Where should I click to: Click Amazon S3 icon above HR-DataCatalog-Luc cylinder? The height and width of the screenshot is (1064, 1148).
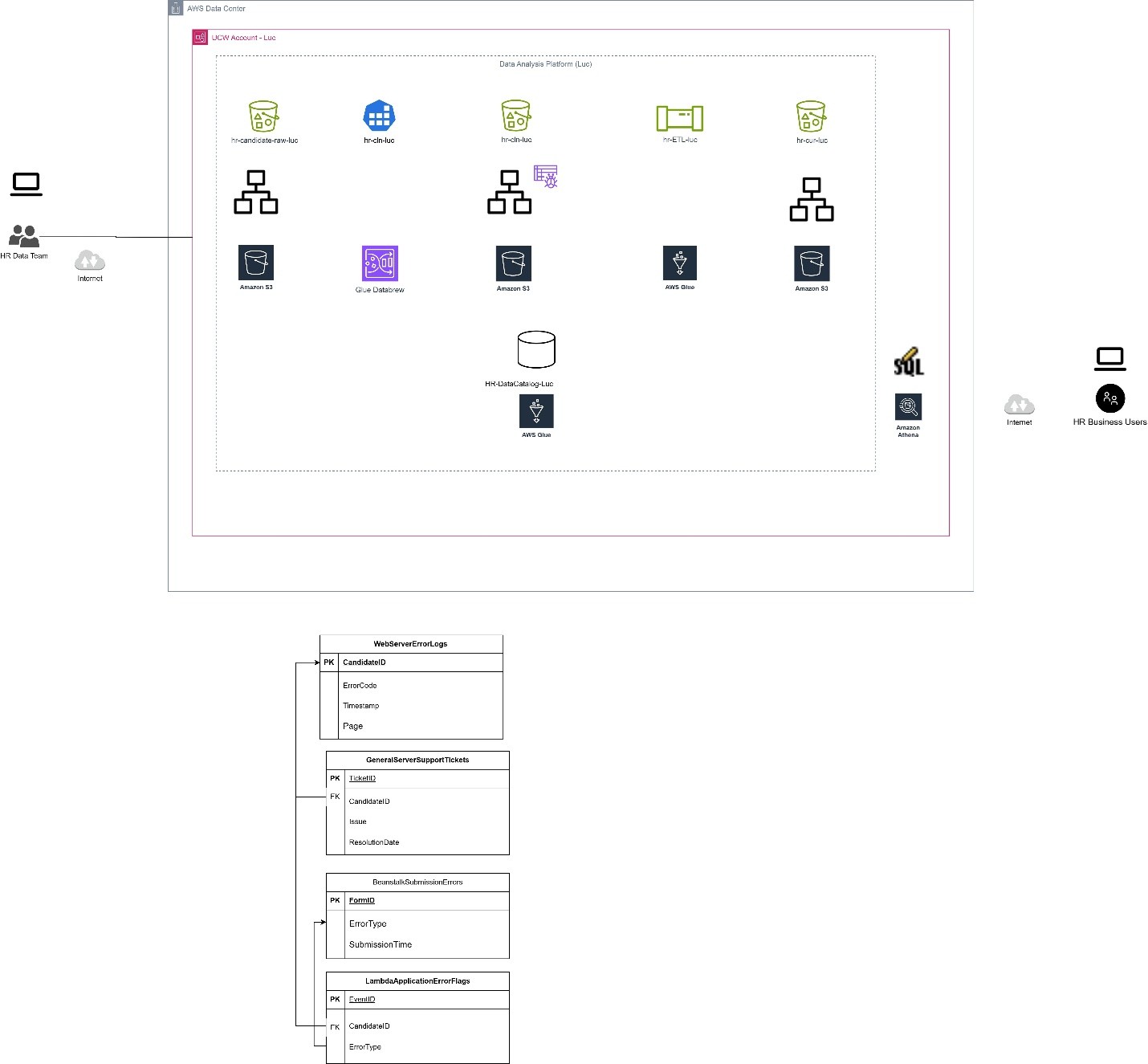click(514, 263)
